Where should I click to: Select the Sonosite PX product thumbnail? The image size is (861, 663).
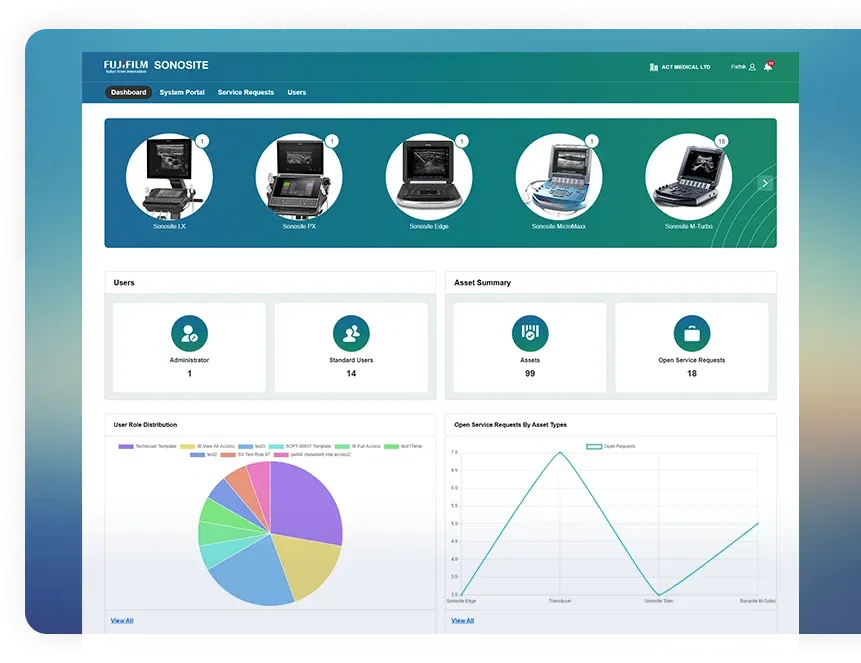tap(299, 177)
